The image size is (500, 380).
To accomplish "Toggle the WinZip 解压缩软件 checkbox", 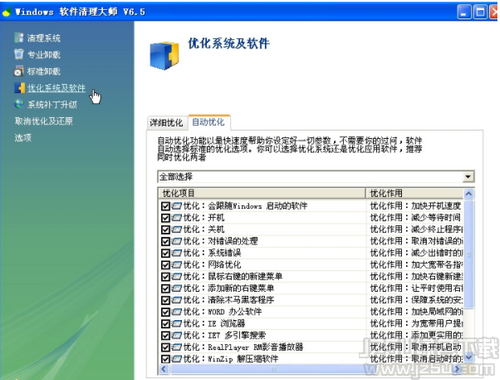I will pos(165,359).
